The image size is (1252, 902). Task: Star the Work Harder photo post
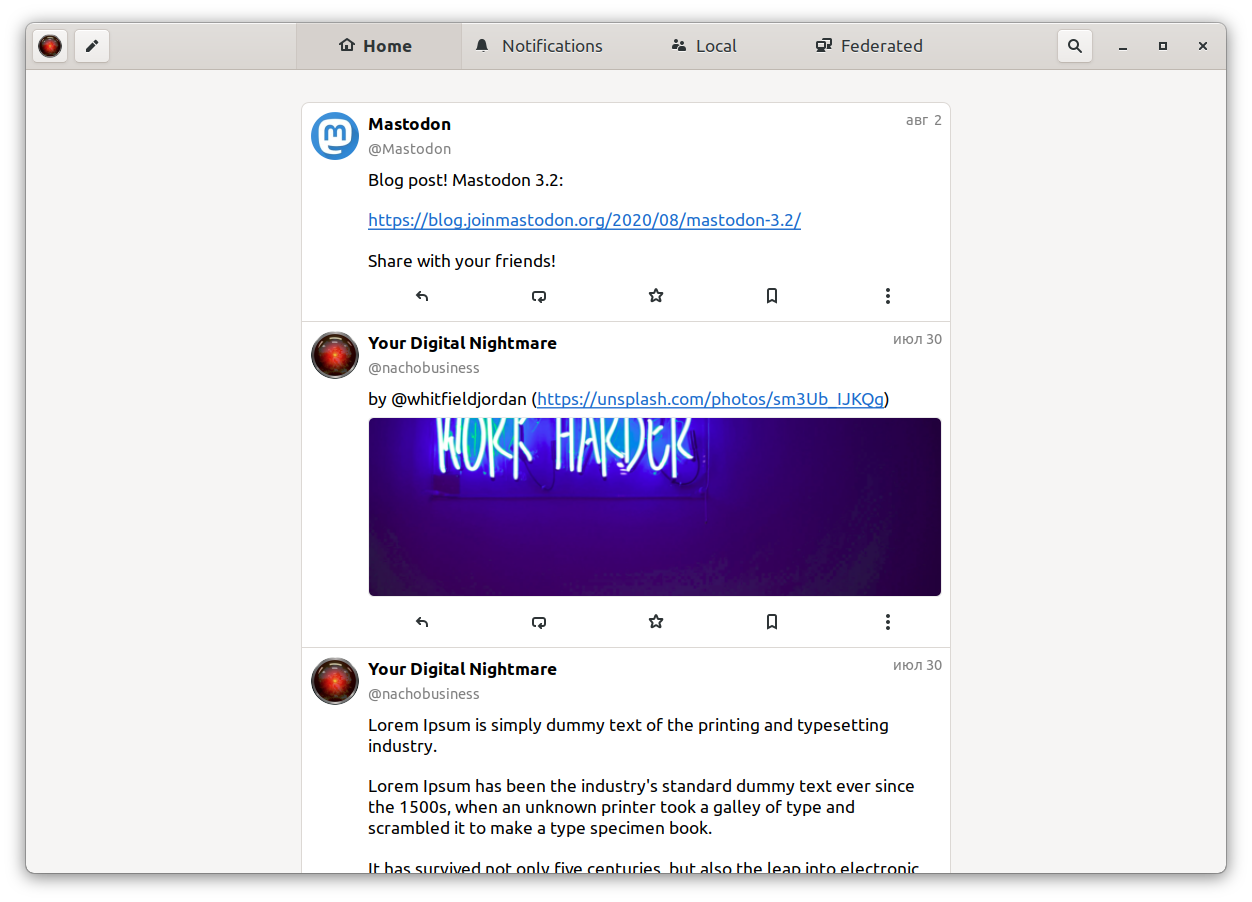[656, 622]
